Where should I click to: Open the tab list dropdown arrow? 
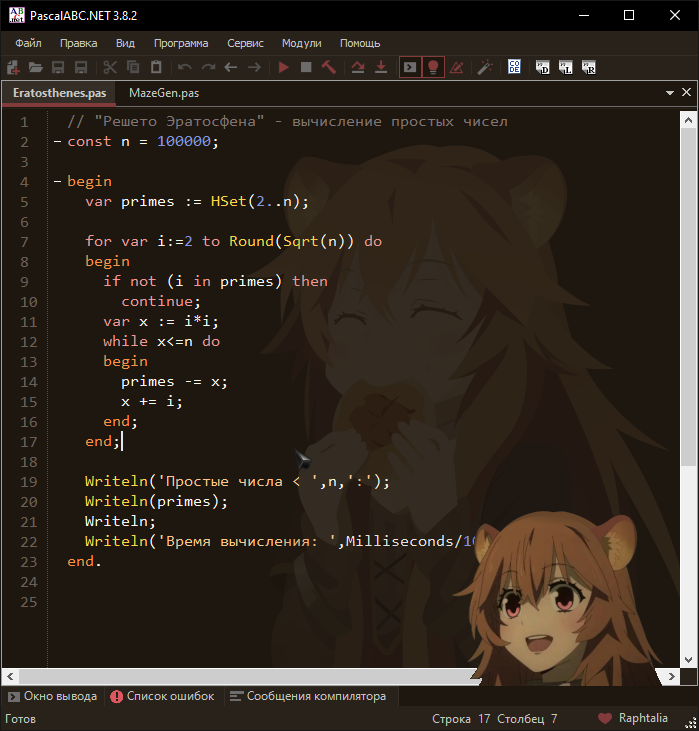point(670,93)
